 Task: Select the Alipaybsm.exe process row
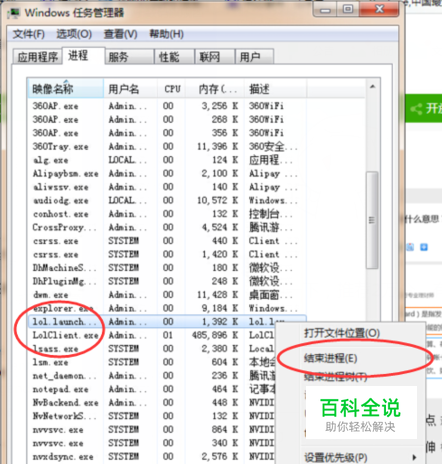(167, 173)
